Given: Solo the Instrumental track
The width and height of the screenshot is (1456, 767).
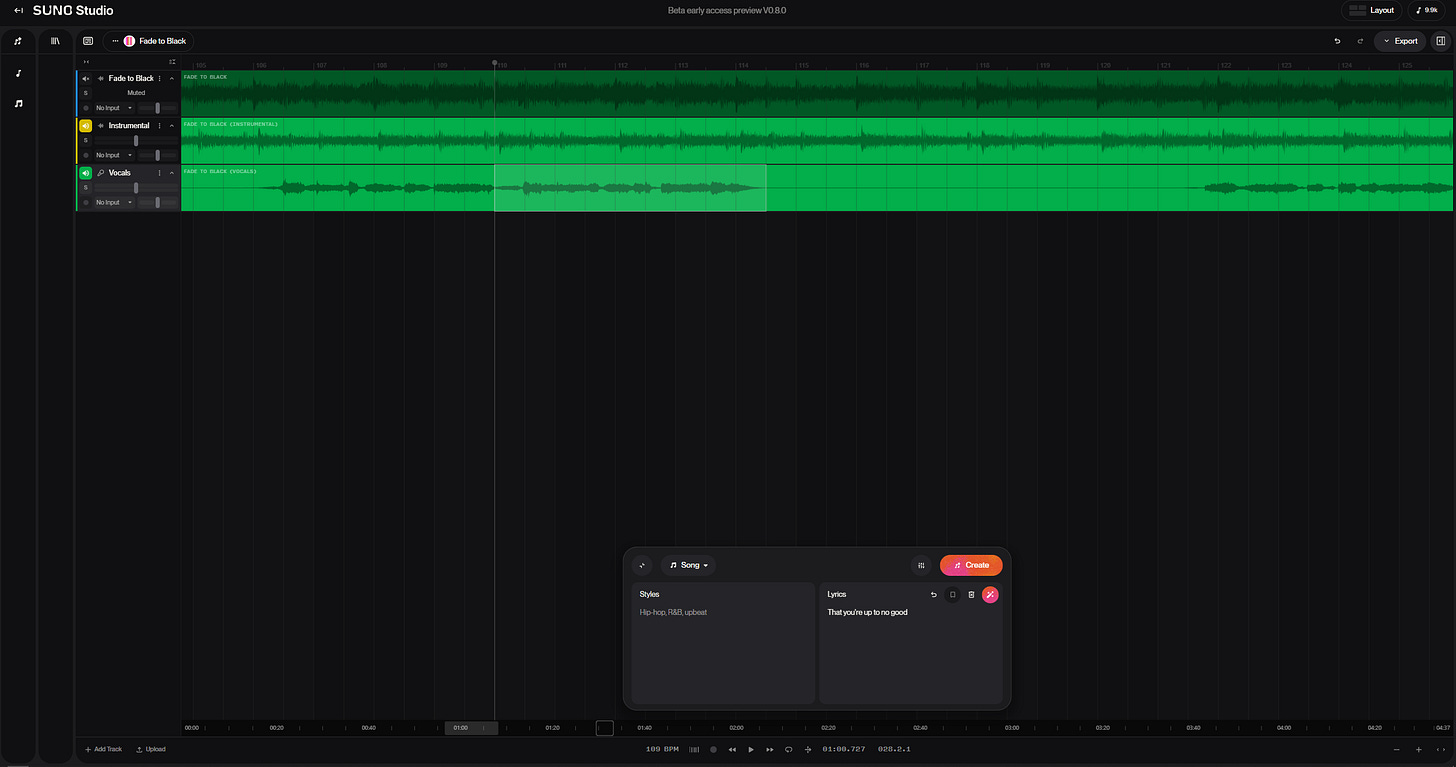Looking at the screenshot, I should (86, 140).
